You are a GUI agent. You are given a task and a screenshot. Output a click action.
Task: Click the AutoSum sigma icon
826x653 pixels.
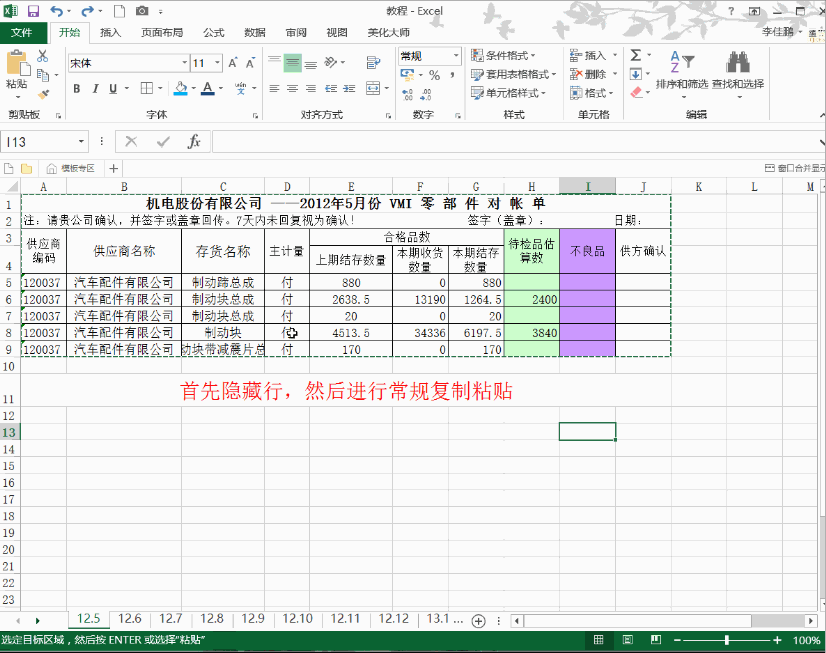click(x=636, y=56)
